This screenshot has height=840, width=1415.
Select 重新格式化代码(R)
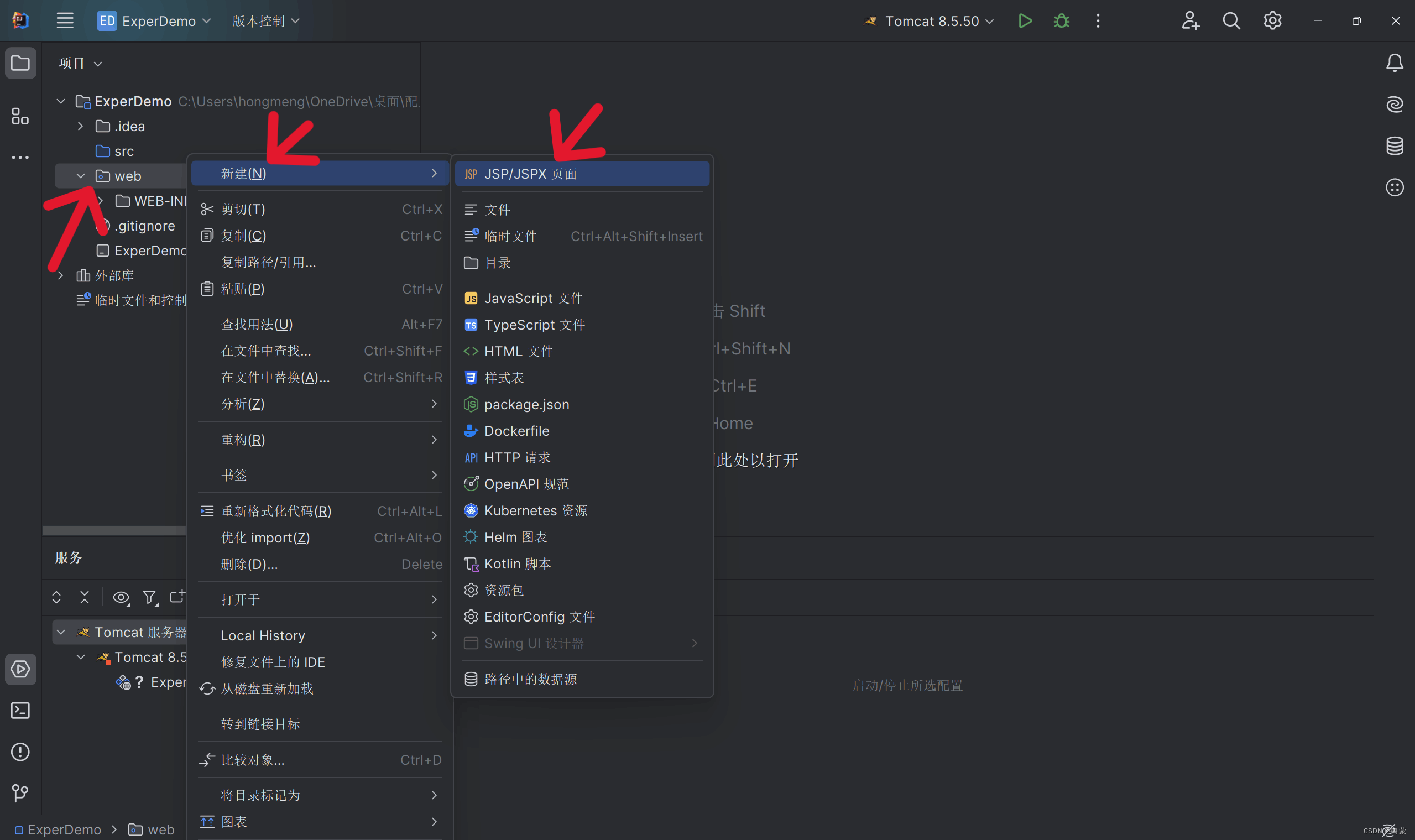click(x=320, y=511)
